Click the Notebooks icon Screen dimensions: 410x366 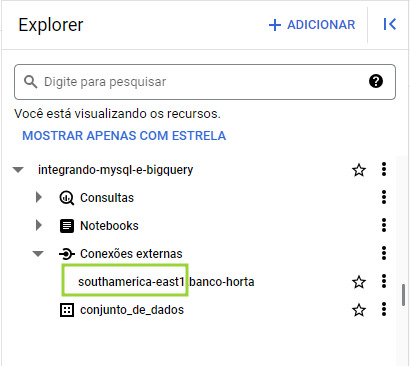click(67, 226)
